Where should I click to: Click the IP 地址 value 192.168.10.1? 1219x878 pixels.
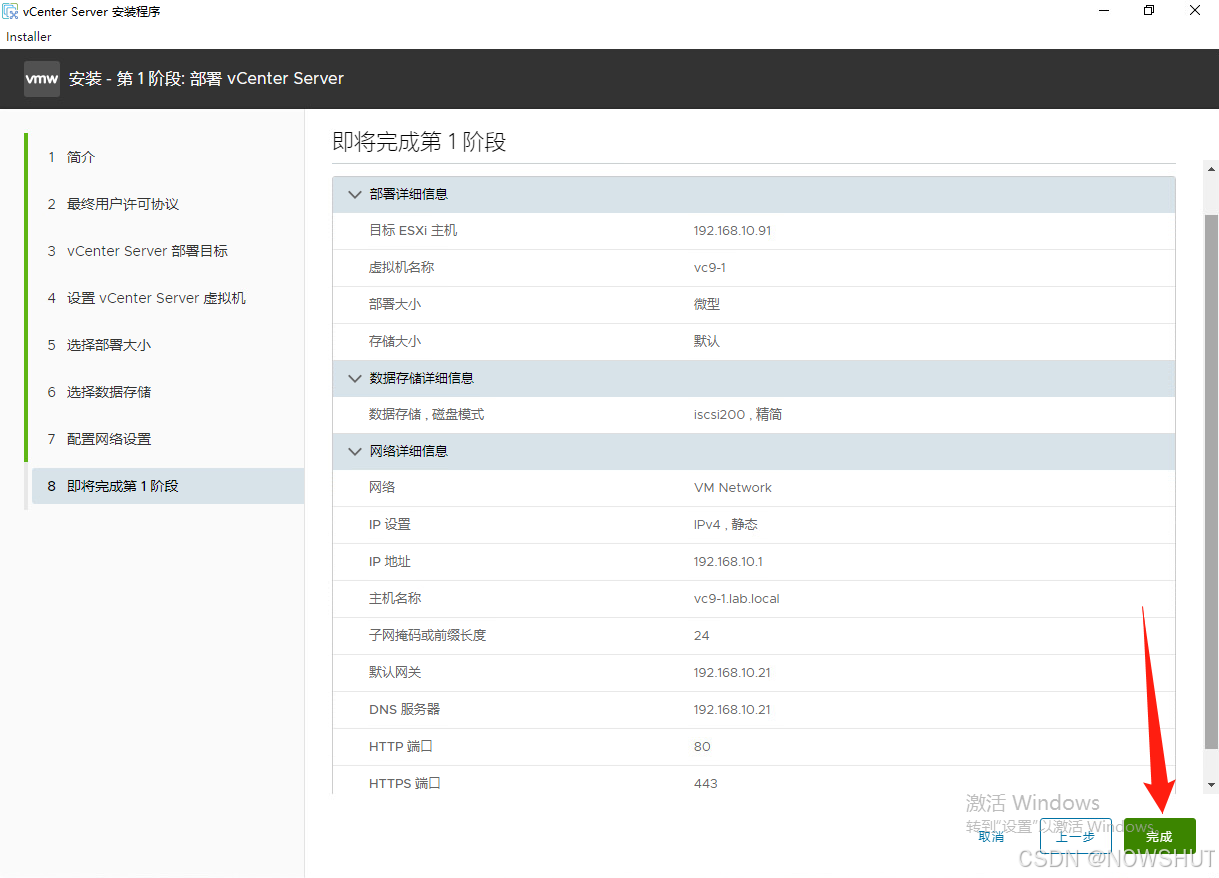[728, 562]
